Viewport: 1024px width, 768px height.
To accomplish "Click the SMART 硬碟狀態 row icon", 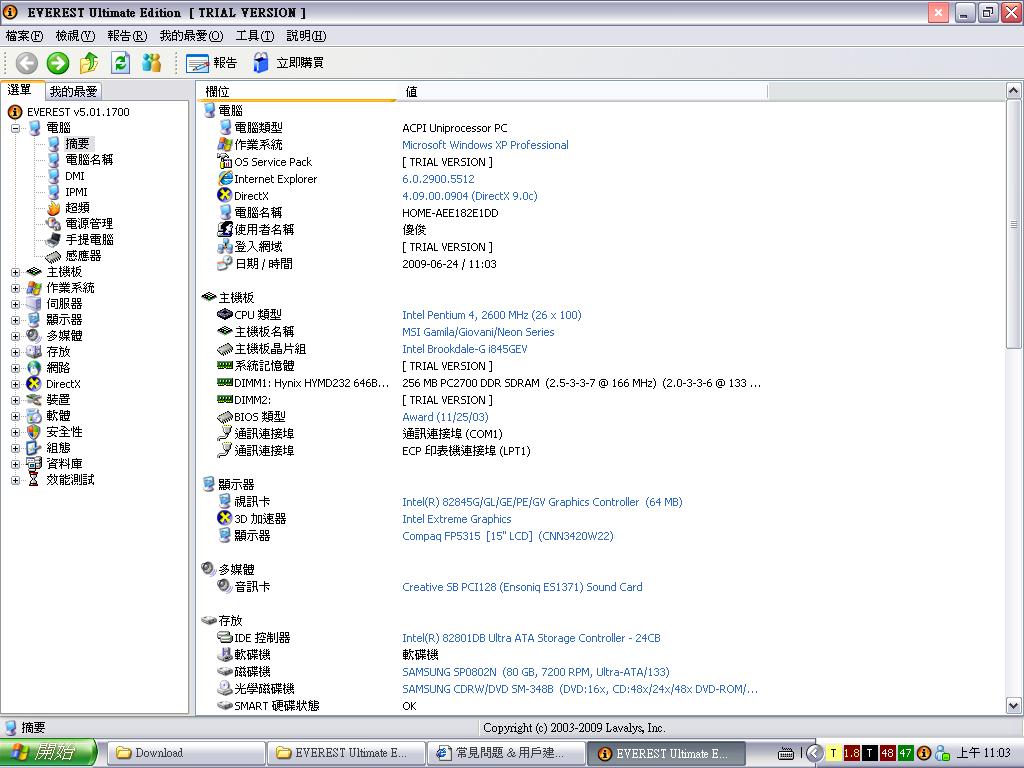I will pos(225,705).
